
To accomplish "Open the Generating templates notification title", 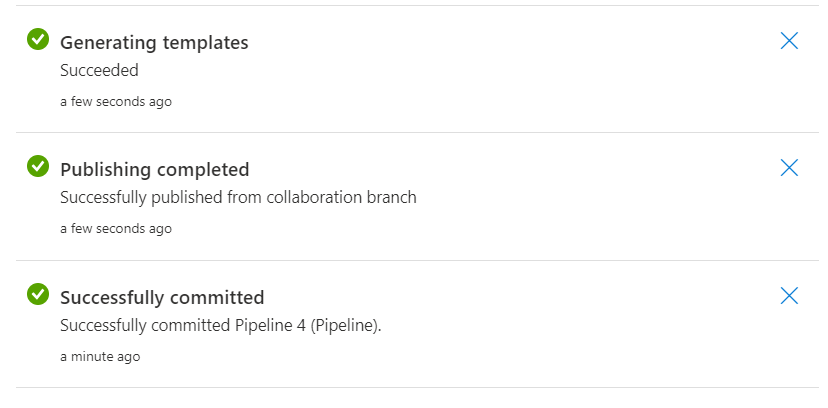I will point(154,43).
